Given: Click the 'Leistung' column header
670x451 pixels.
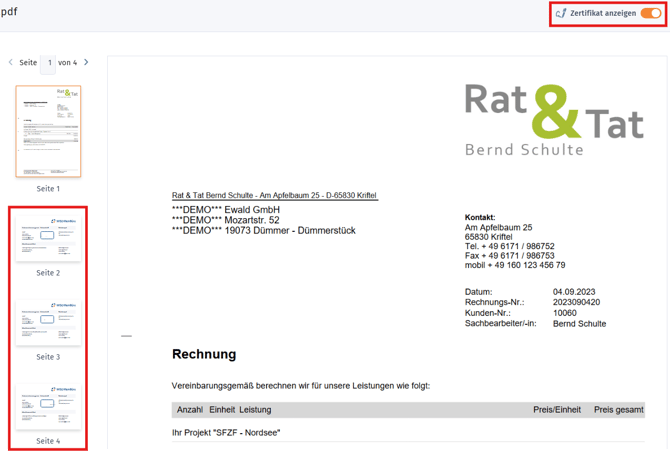Looking at the screenshot, I should click(255, 410).
